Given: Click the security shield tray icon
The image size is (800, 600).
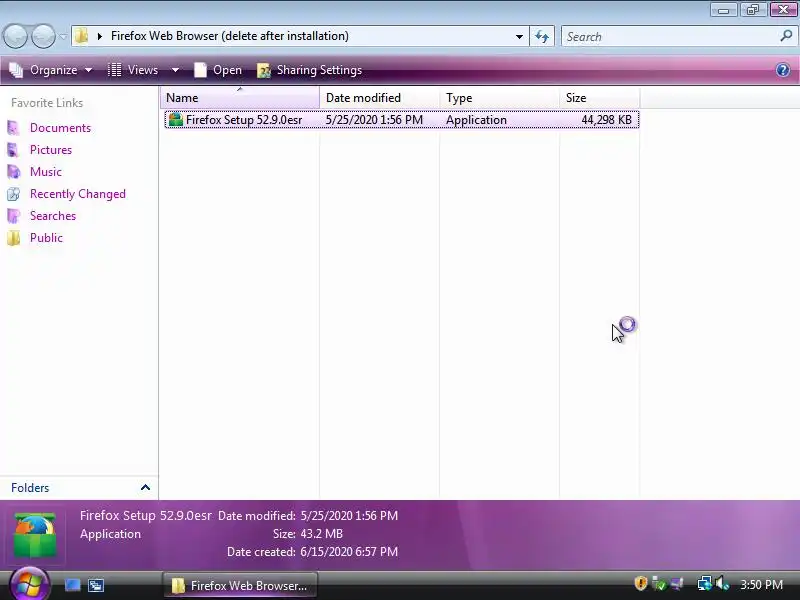Looking at the screenshot, I should pyautogui.click(x=641, y=583).
